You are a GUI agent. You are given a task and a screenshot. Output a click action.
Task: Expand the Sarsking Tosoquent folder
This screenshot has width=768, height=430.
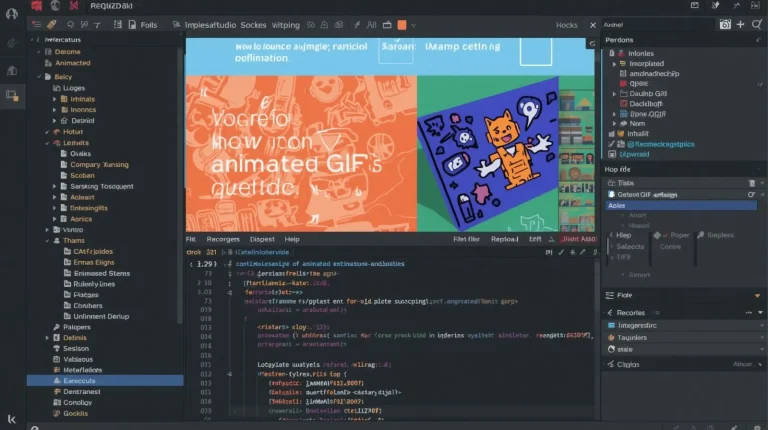tap(55, 187)
